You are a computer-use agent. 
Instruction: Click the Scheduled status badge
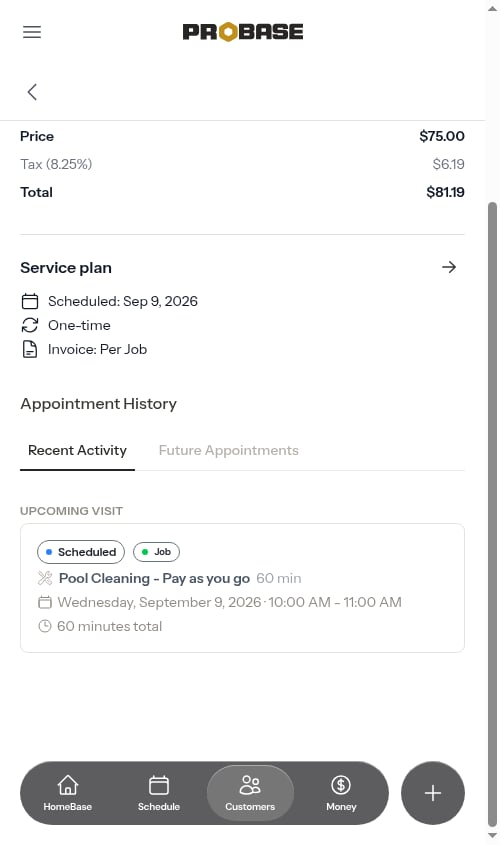tap(81, 552)
